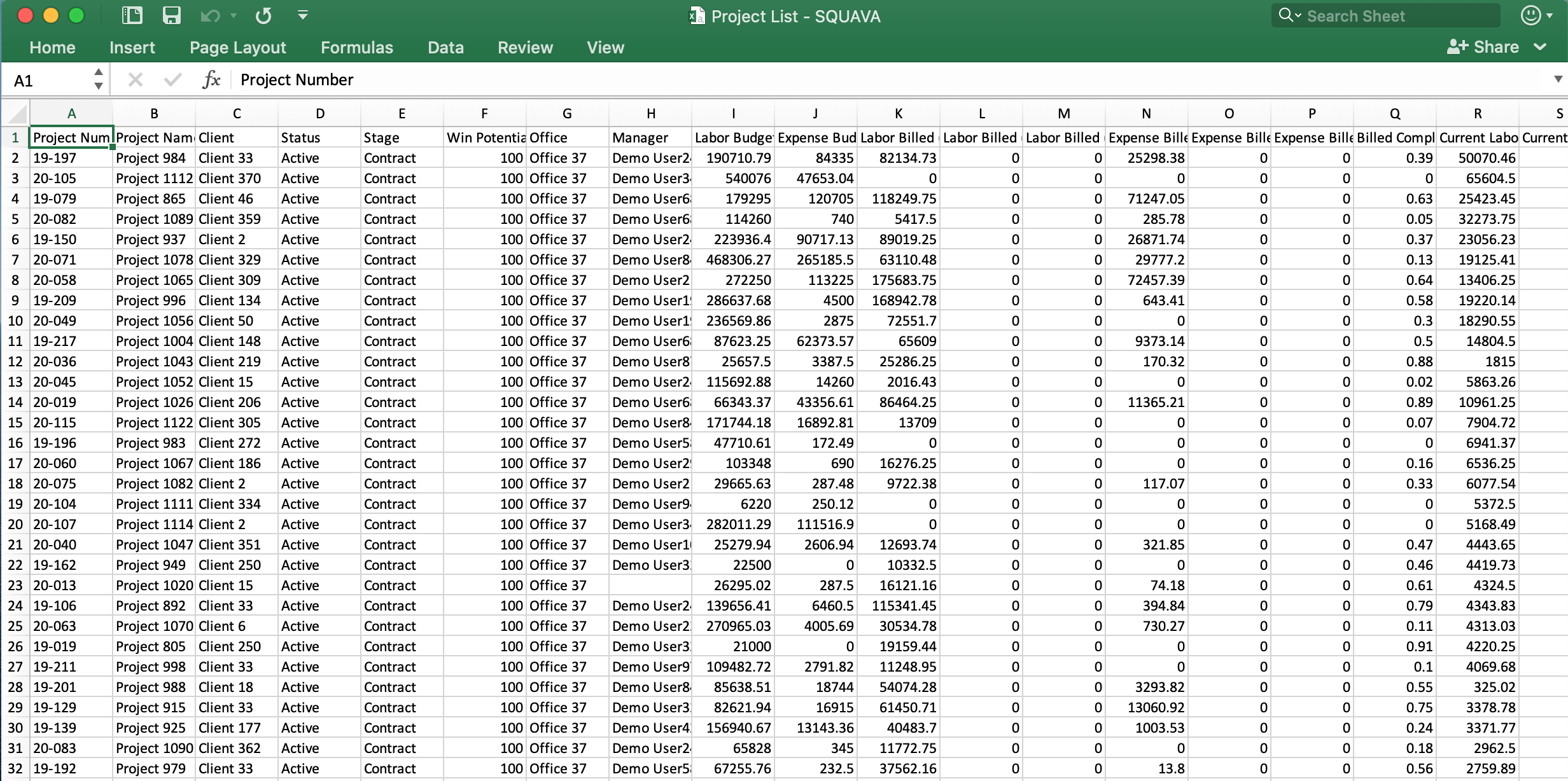Switch to the Review tab

tap(525, 47)
